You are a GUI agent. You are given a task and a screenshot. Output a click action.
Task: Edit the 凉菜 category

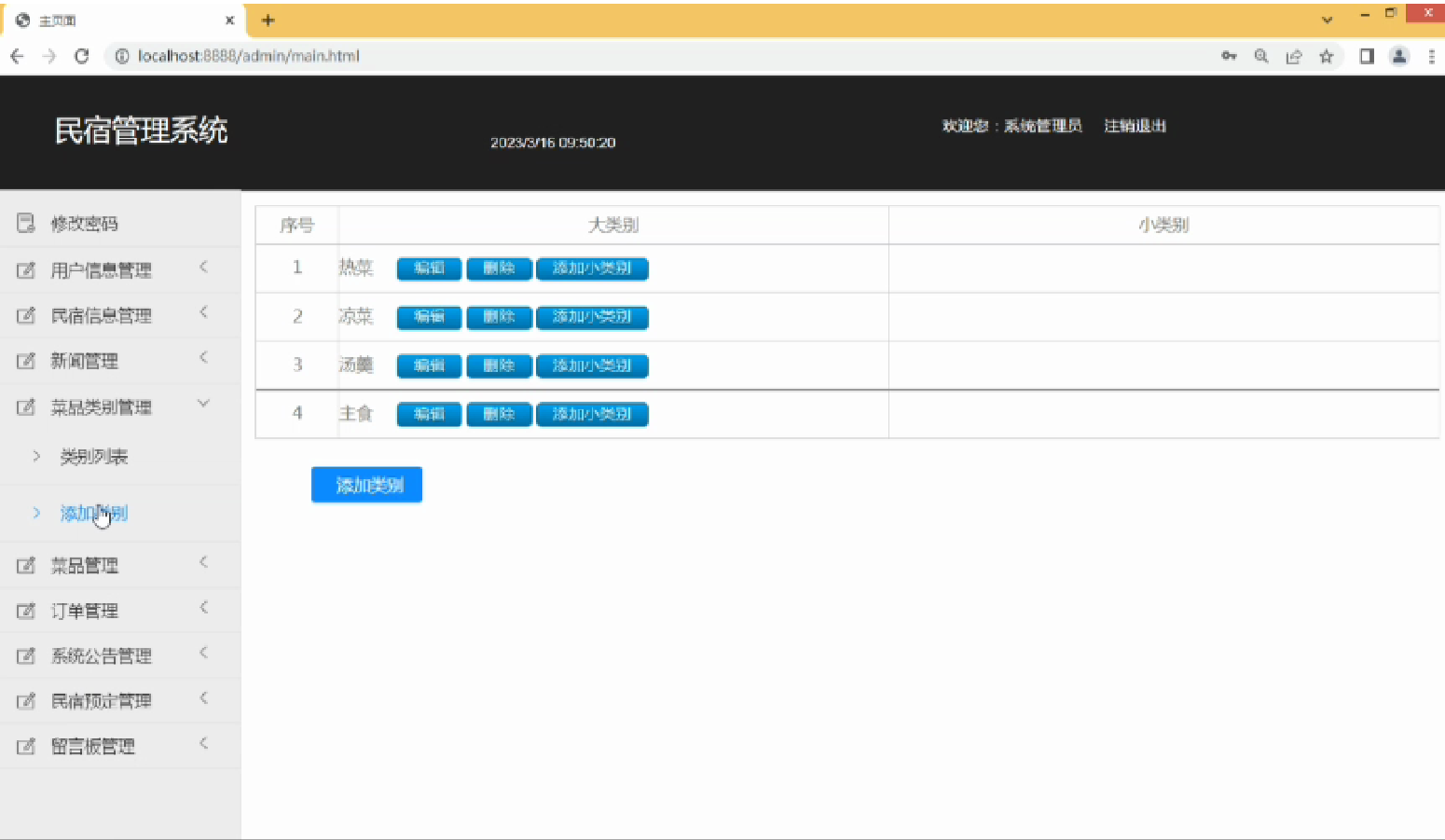click(429, 317)
